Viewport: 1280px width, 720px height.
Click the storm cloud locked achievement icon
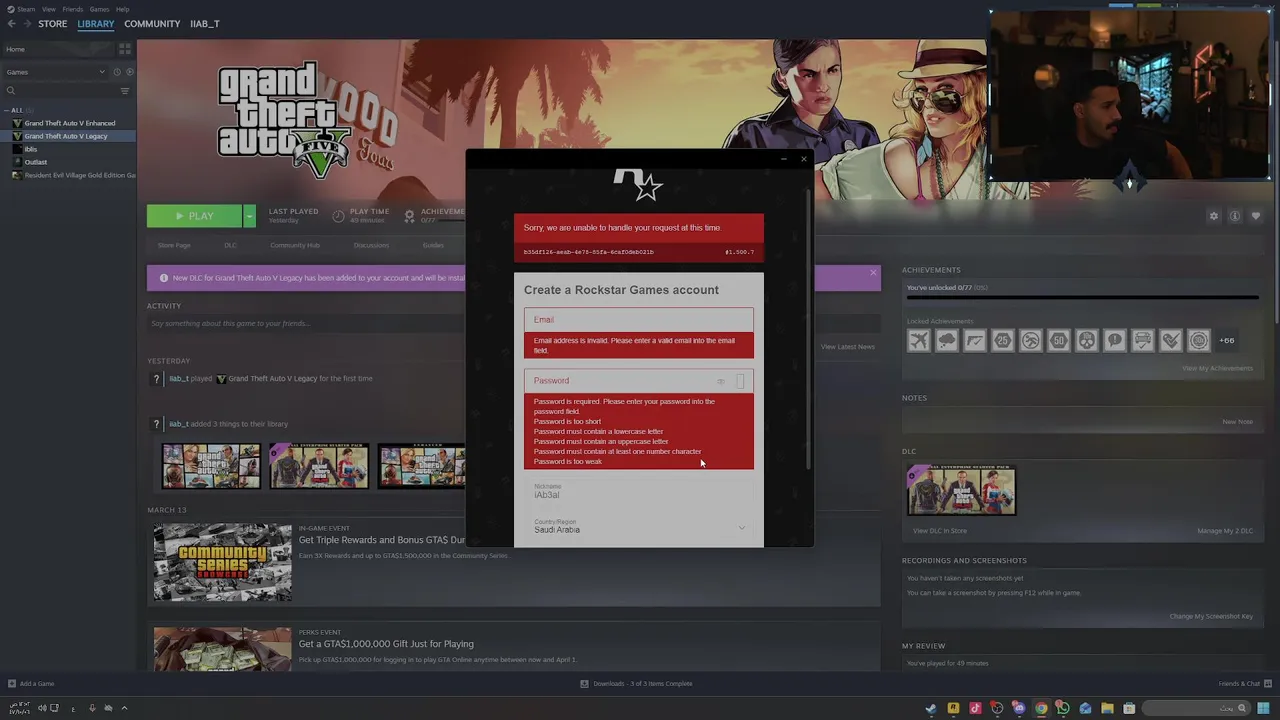(947, 340)
